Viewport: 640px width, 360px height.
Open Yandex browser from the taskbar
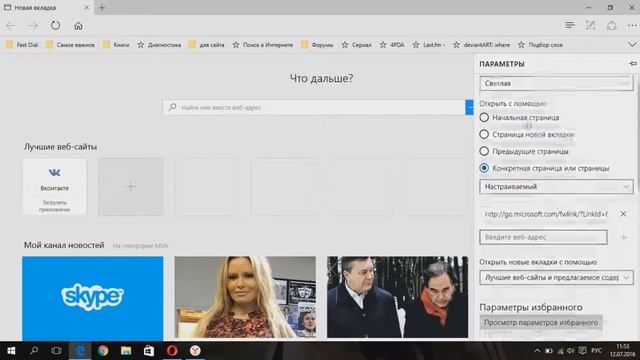click(195, 351)
